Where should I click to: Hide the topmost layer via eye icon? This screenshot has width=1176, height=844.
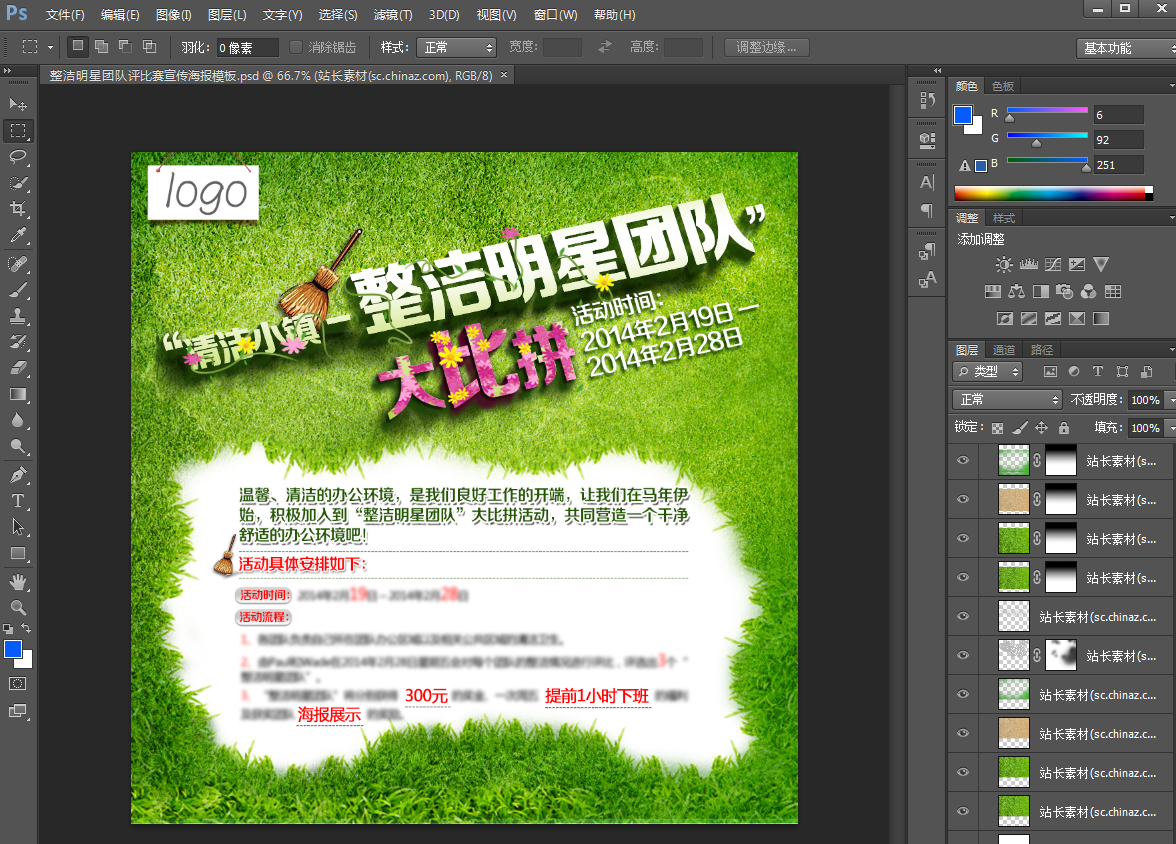963,460
